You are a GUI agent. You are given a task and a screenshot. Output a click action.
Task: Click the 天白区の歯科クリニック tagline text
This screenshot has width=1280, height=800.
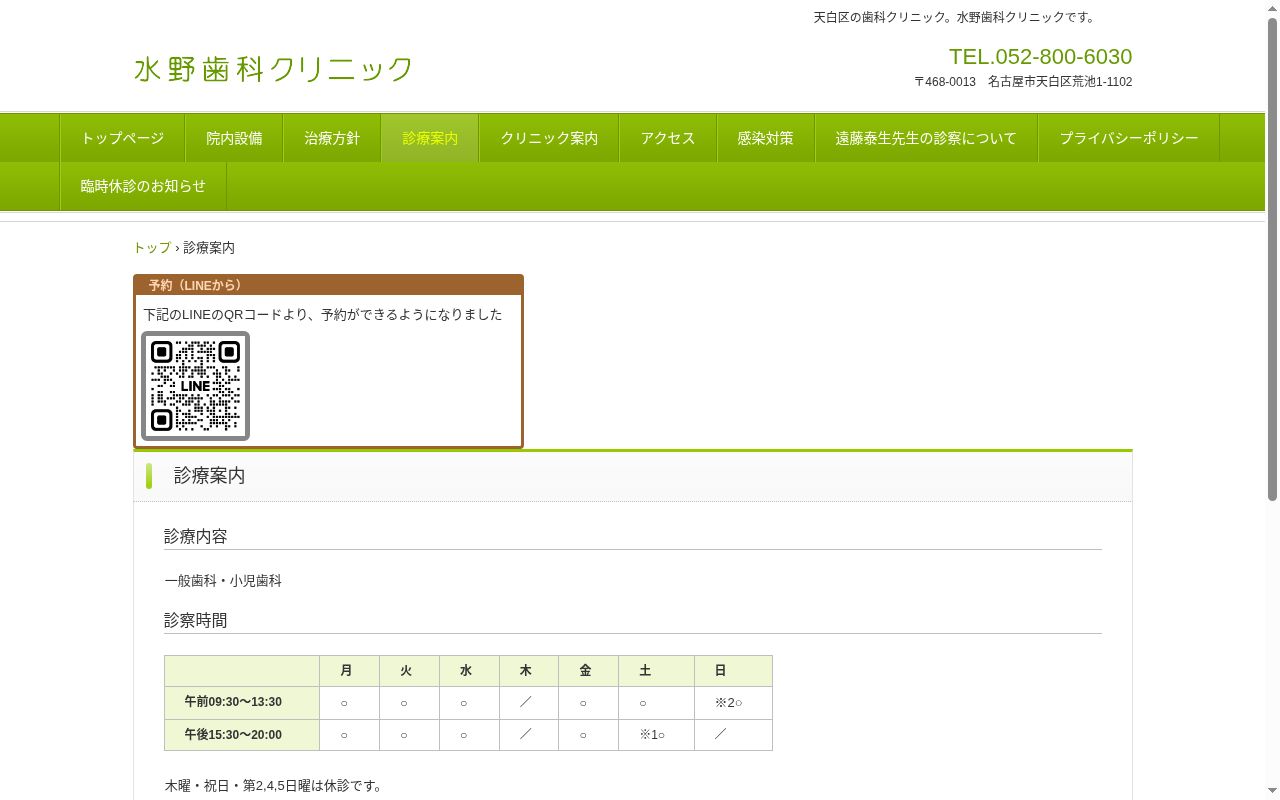956,17
